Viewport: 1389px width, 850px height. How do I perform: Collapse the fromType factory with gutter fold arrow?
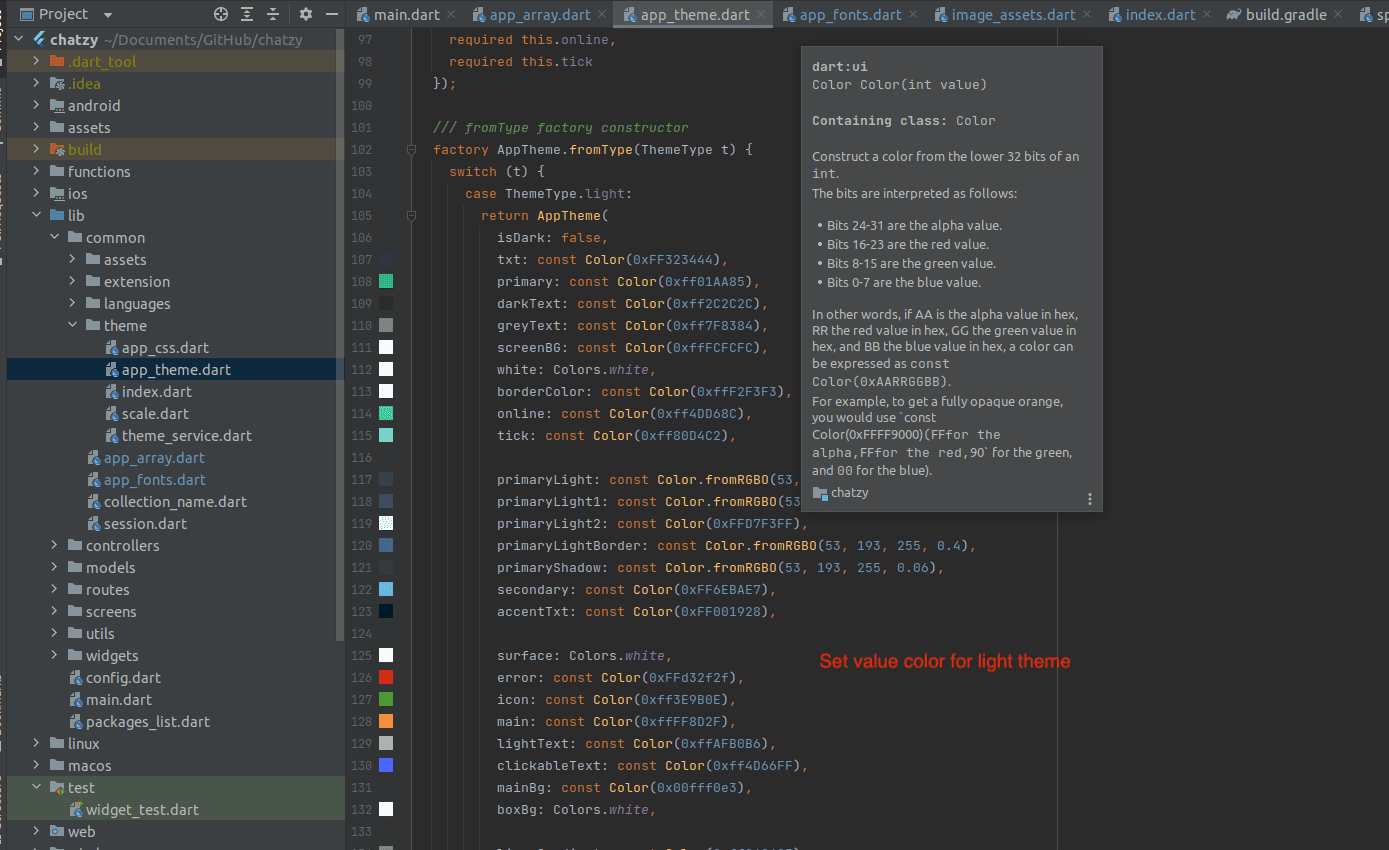411,148
